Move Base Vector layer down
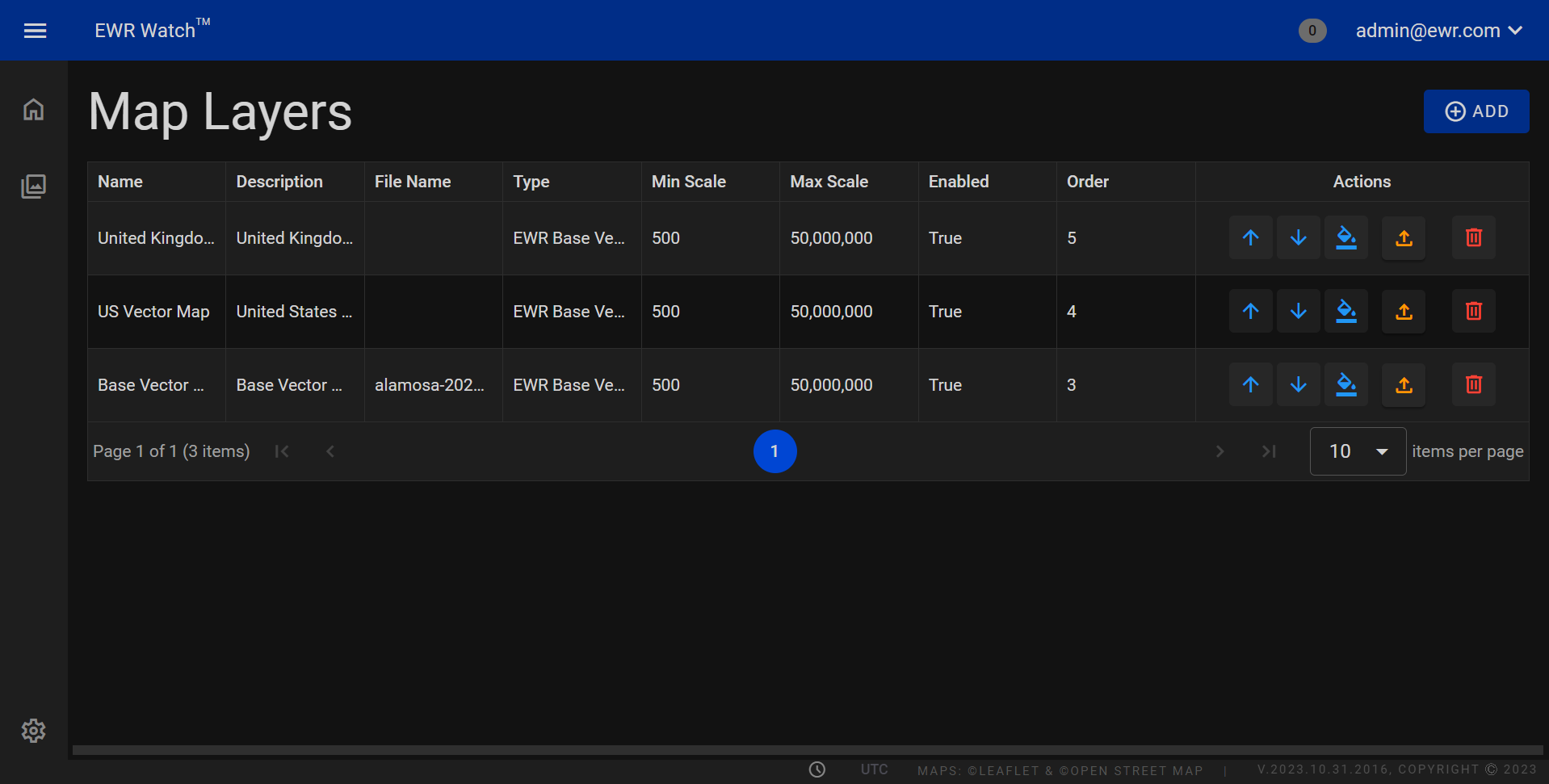The height and width of the screenshot is (784, 1549). pyautogui.click(x=1299, y=384)
